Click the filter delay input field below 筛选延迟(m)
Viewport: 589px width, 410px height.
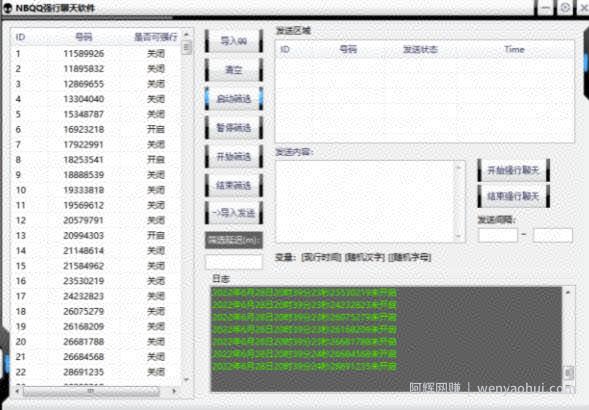(x=234, y=262)
